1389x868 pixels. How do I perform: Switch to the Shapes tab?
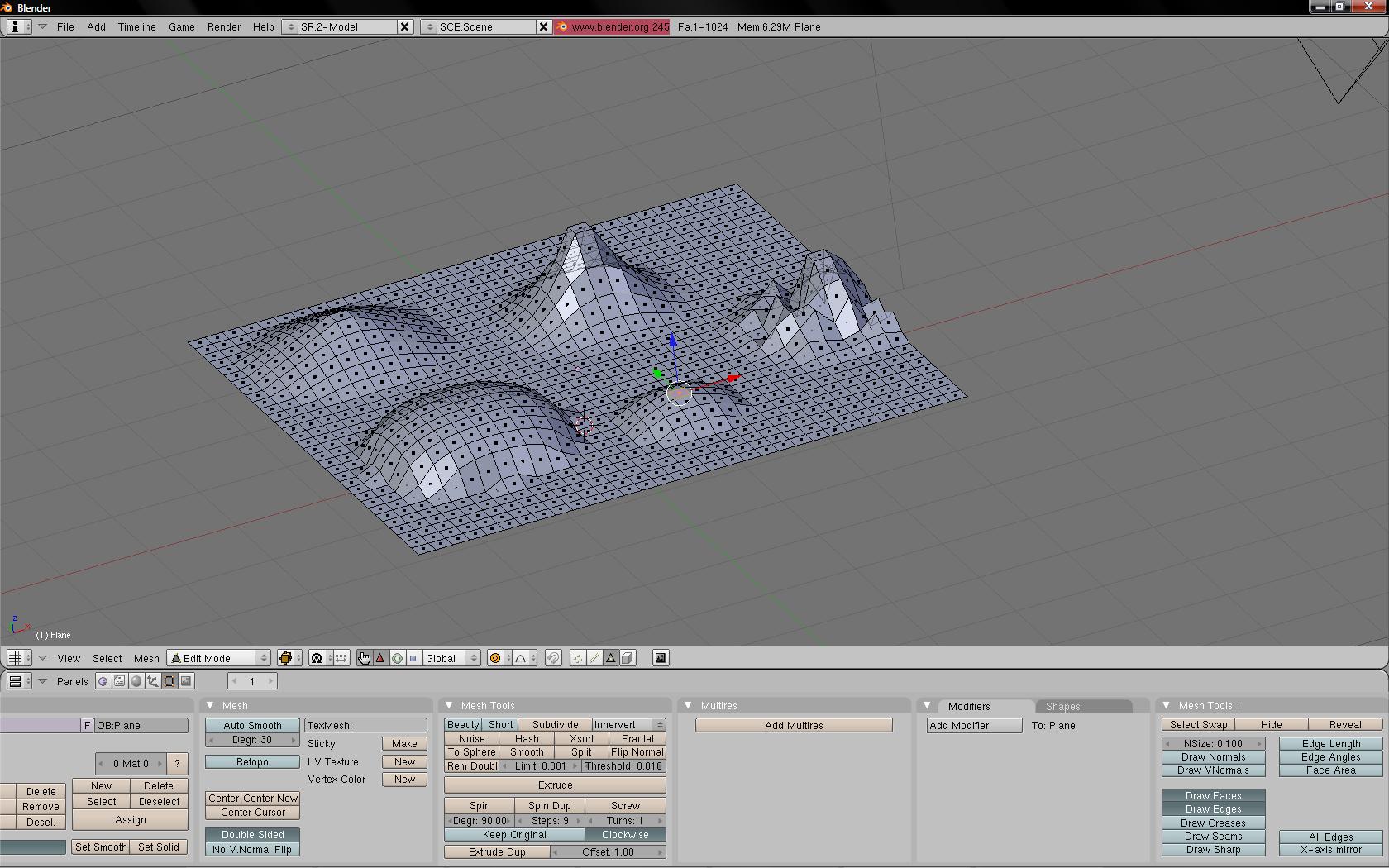click(1062, 707)
